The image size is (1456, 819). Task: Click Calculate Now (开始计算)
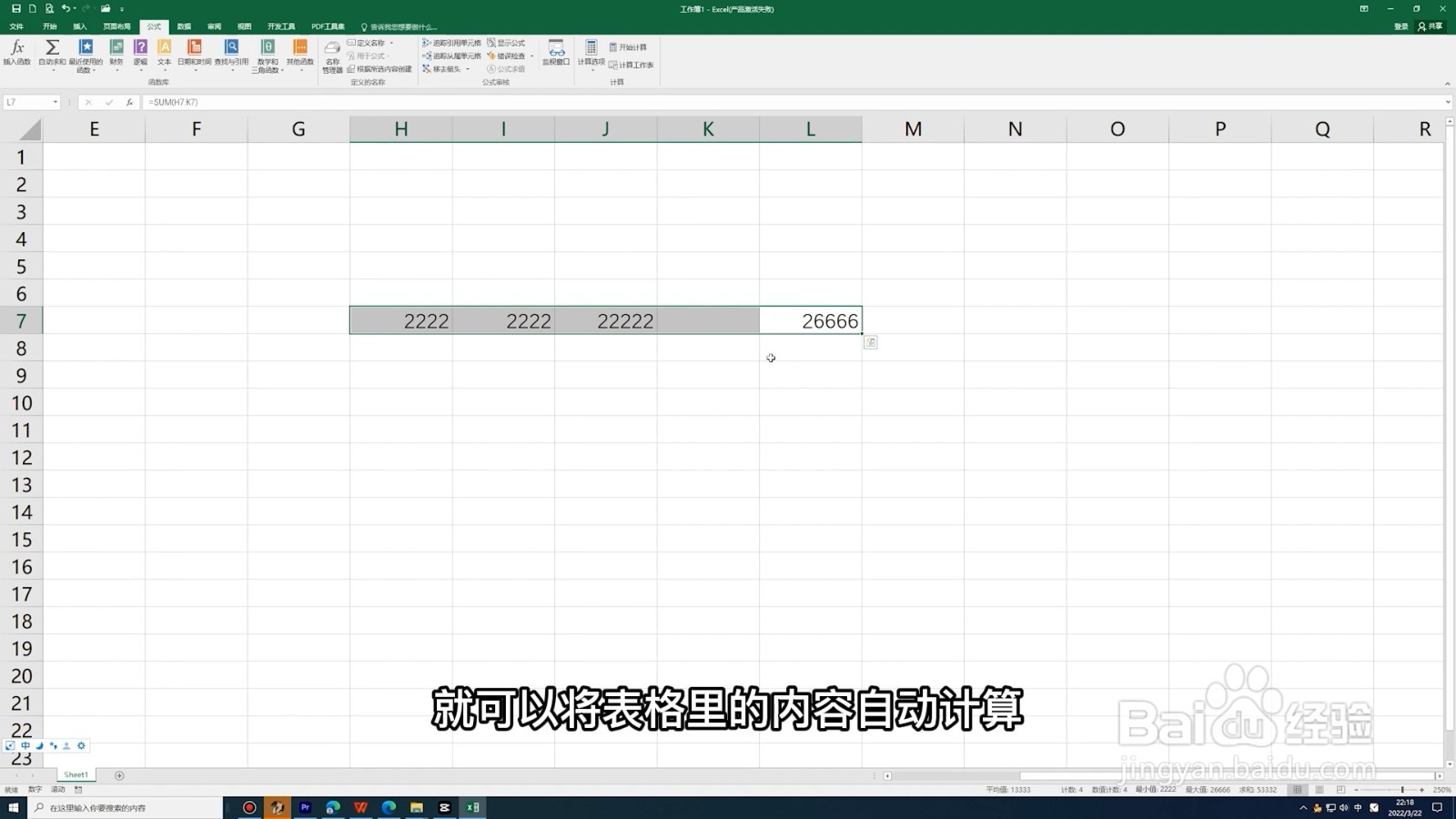click(628, 47)
